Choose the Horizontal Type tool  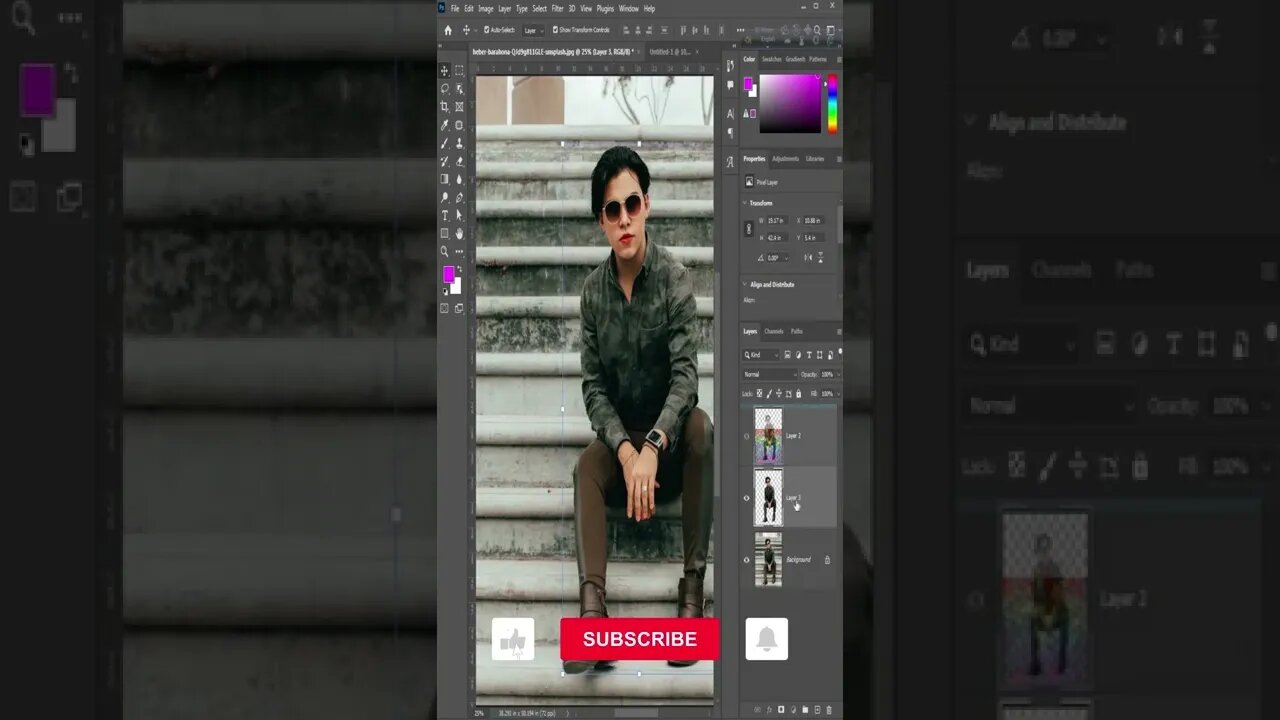445,215
